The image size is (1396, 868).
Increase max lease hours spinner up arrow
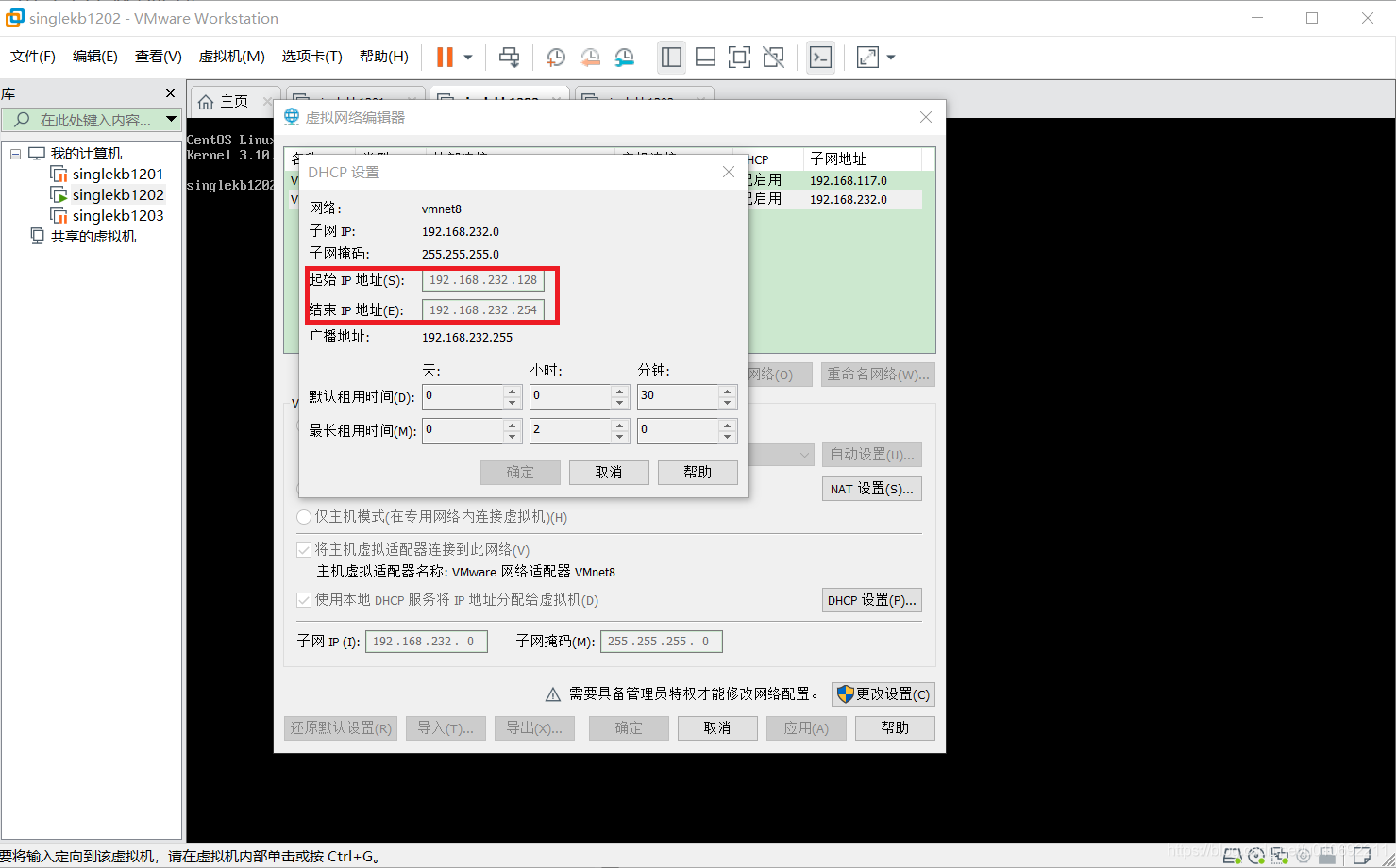(x=619, y=425)
